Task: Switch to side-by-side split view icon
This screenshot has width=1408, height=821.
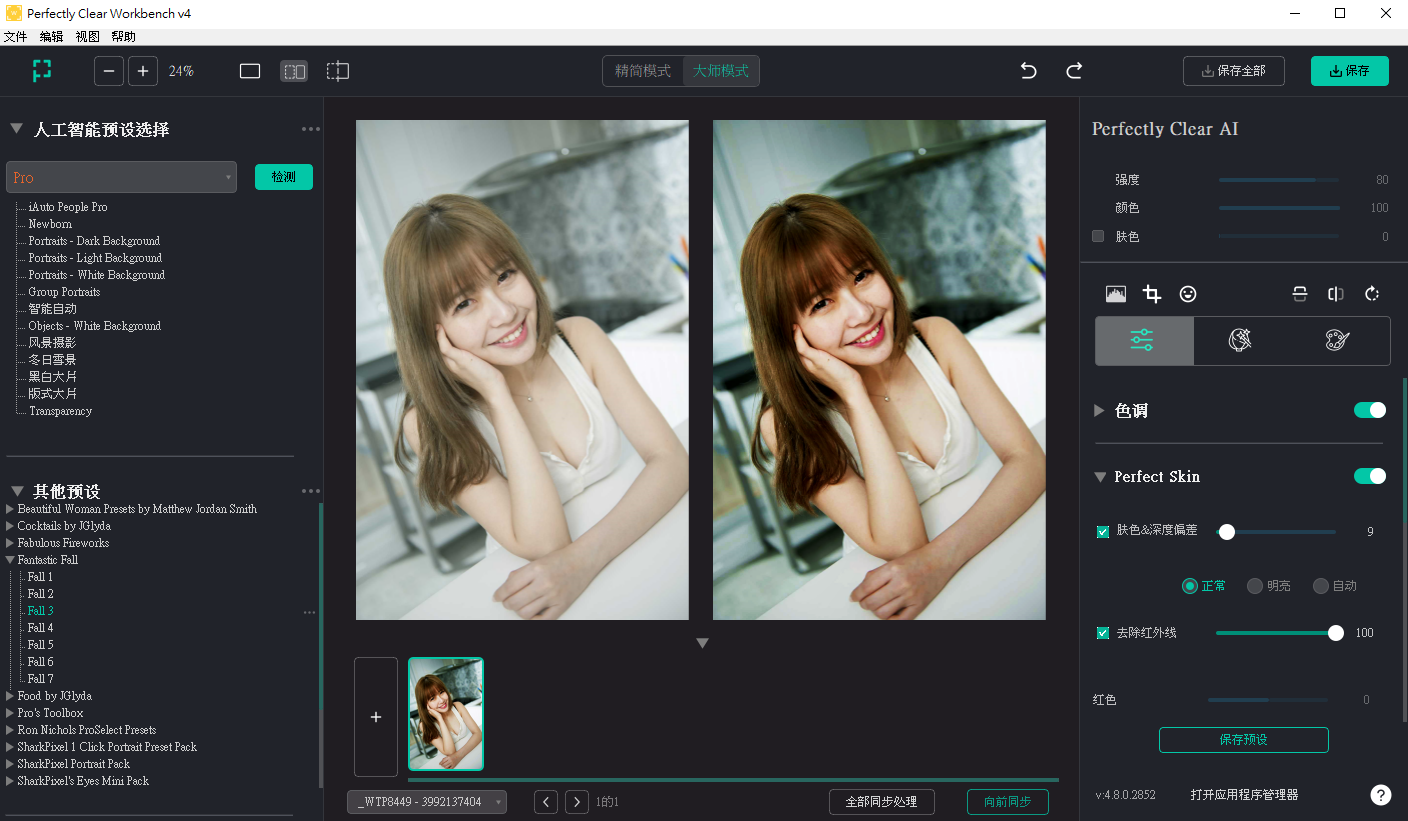Action: click(x=294, y=71)
